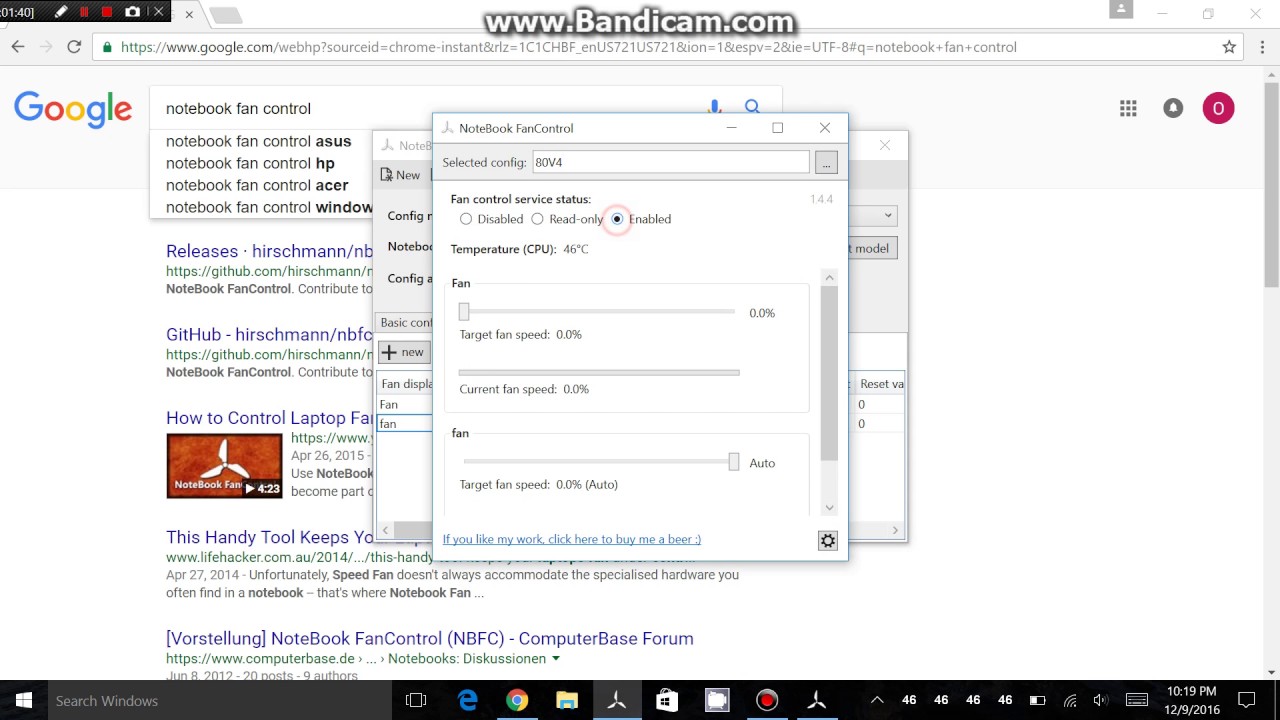1280x720 pixels.
Task: Open the Google account avatar O
Action: coord(1218,108)
